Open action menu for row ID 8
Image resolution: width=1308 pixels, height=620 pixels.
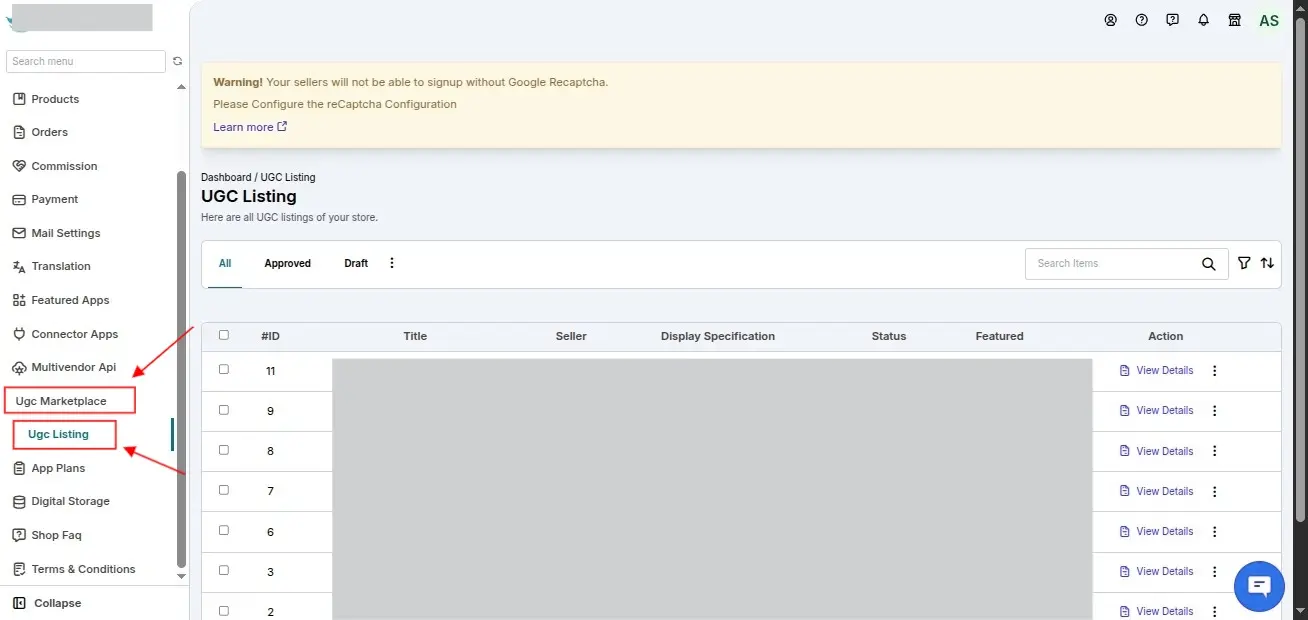pyautogui.click(x=1215, y=451)
